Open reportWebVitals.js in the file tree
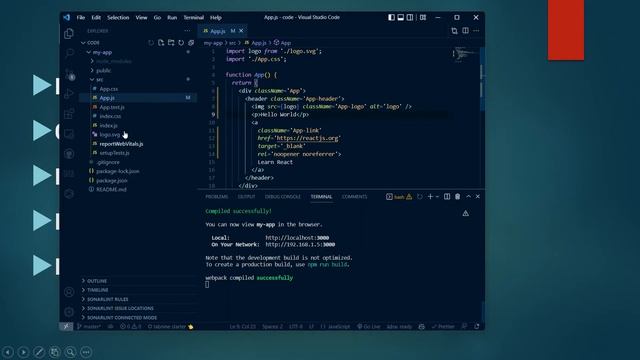This screenshot has height=360, width=640. click(x=121, y=144)
